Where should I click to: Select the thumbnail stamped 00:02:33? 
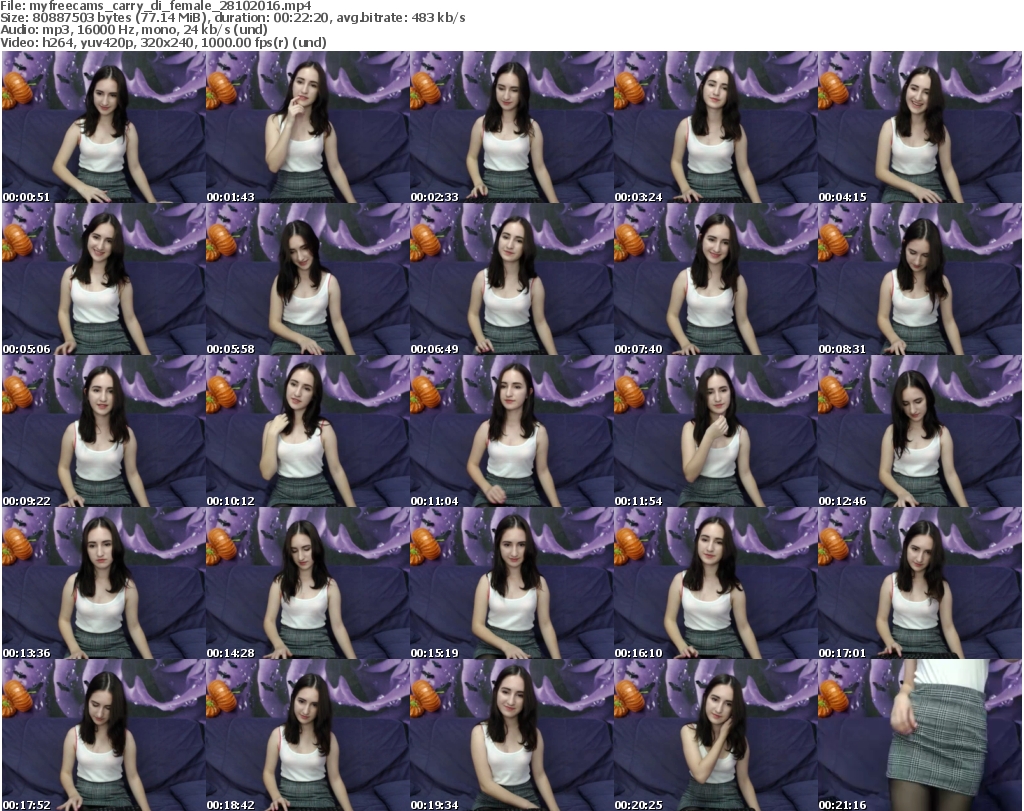tap(511, 127)
